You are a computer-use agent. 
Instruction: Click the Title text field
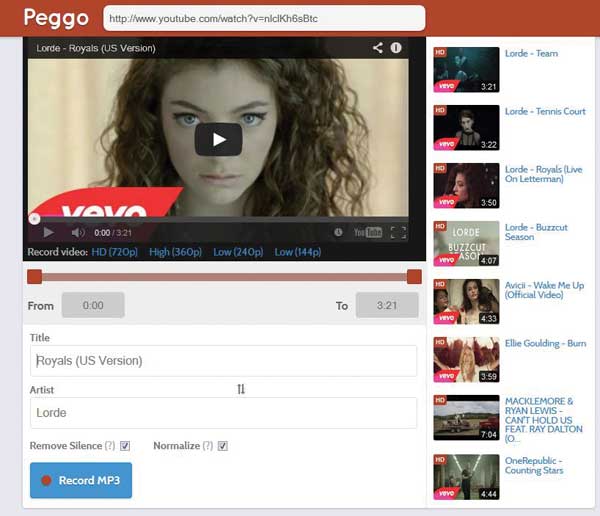(223, 361)
